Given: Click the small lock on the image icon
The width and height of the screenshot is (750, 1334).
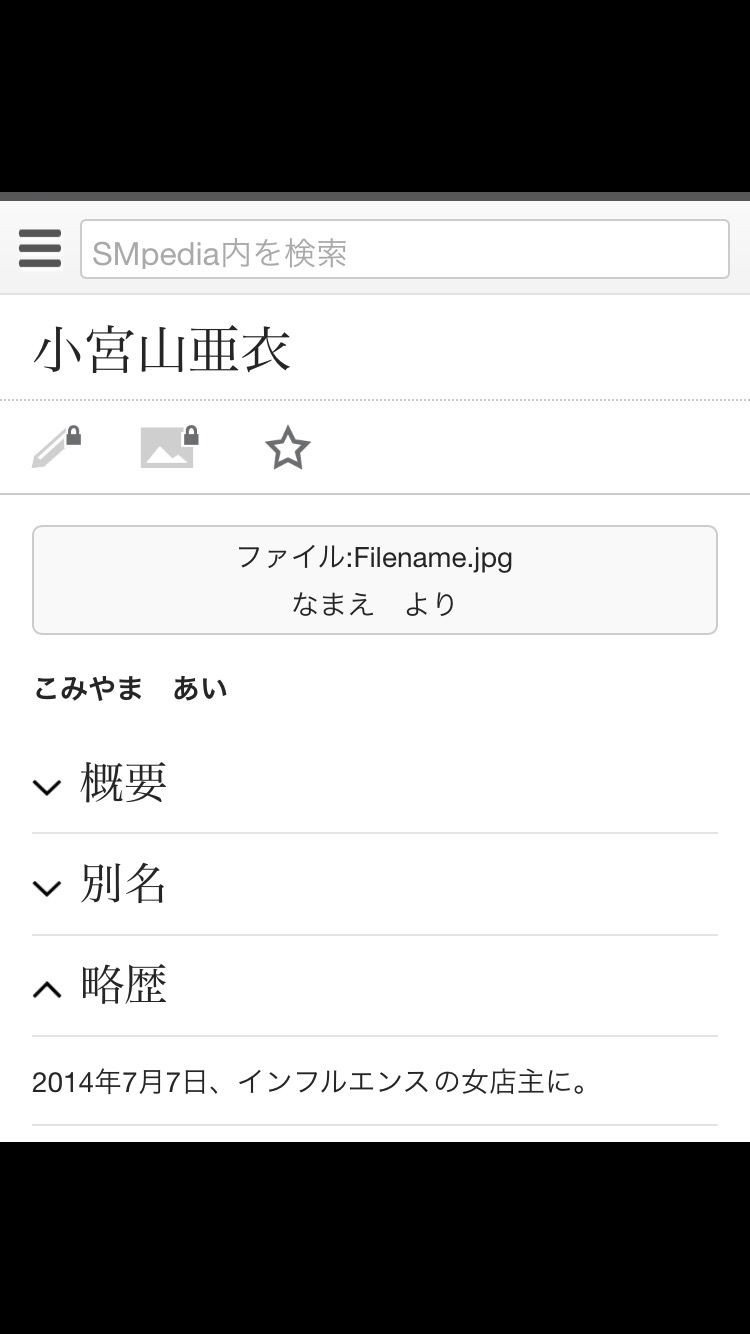Looking at the screenshot, I should [x=191, y=436].
